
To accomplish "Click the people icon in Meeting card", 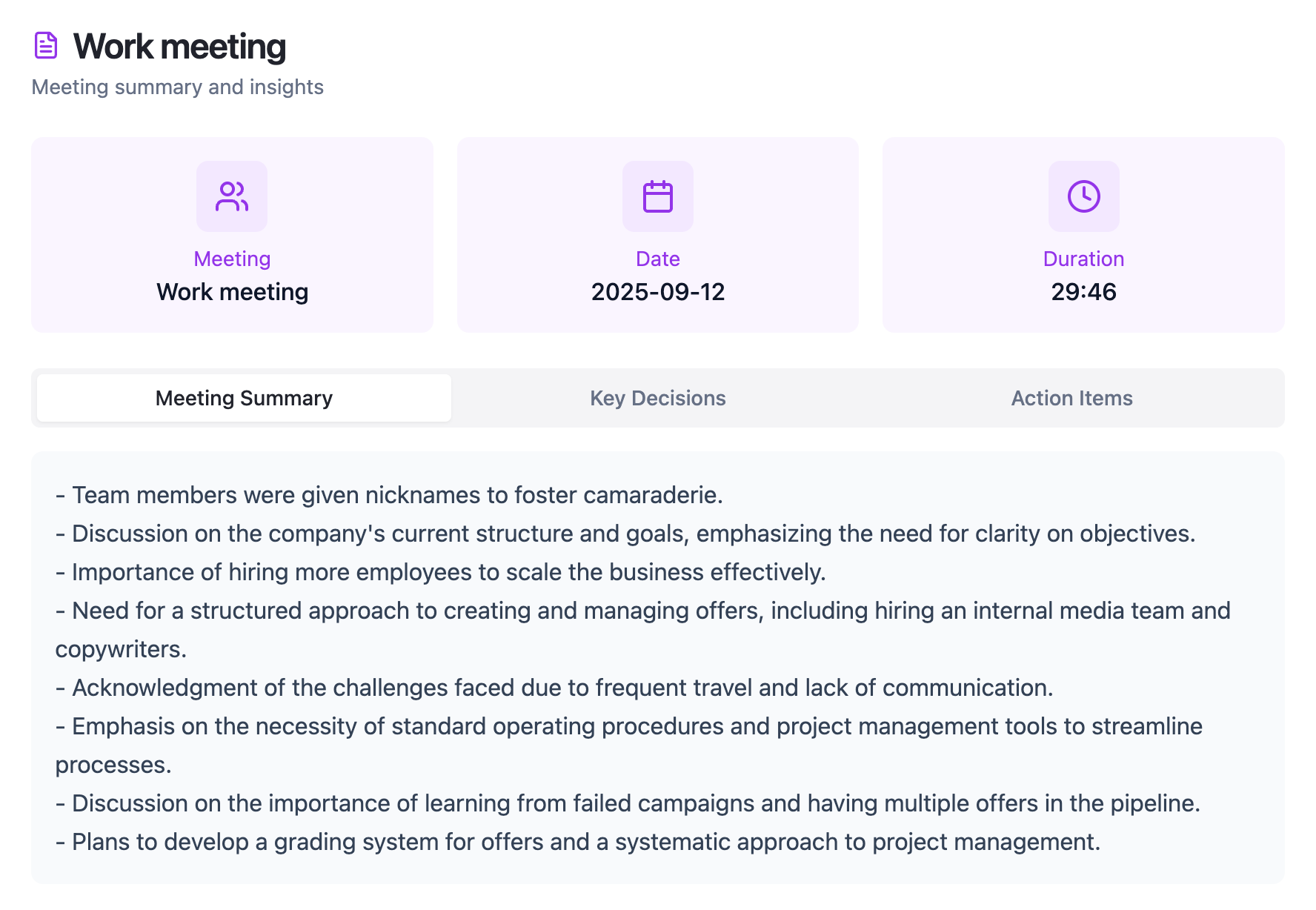I will coord(232,196).
